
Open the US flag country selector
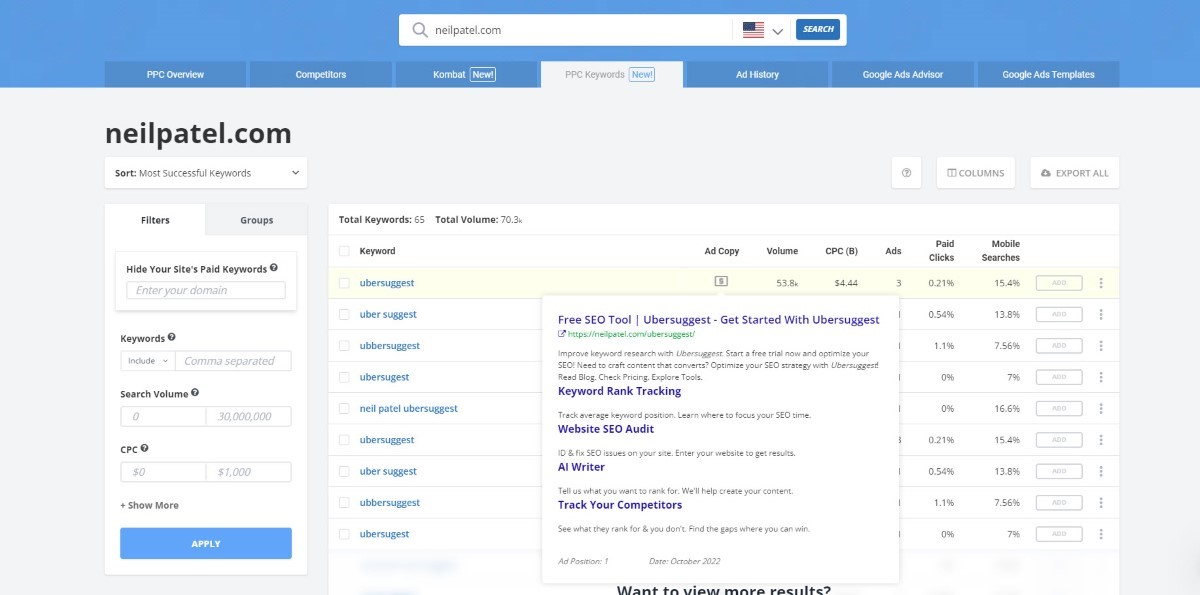[763, 30]
